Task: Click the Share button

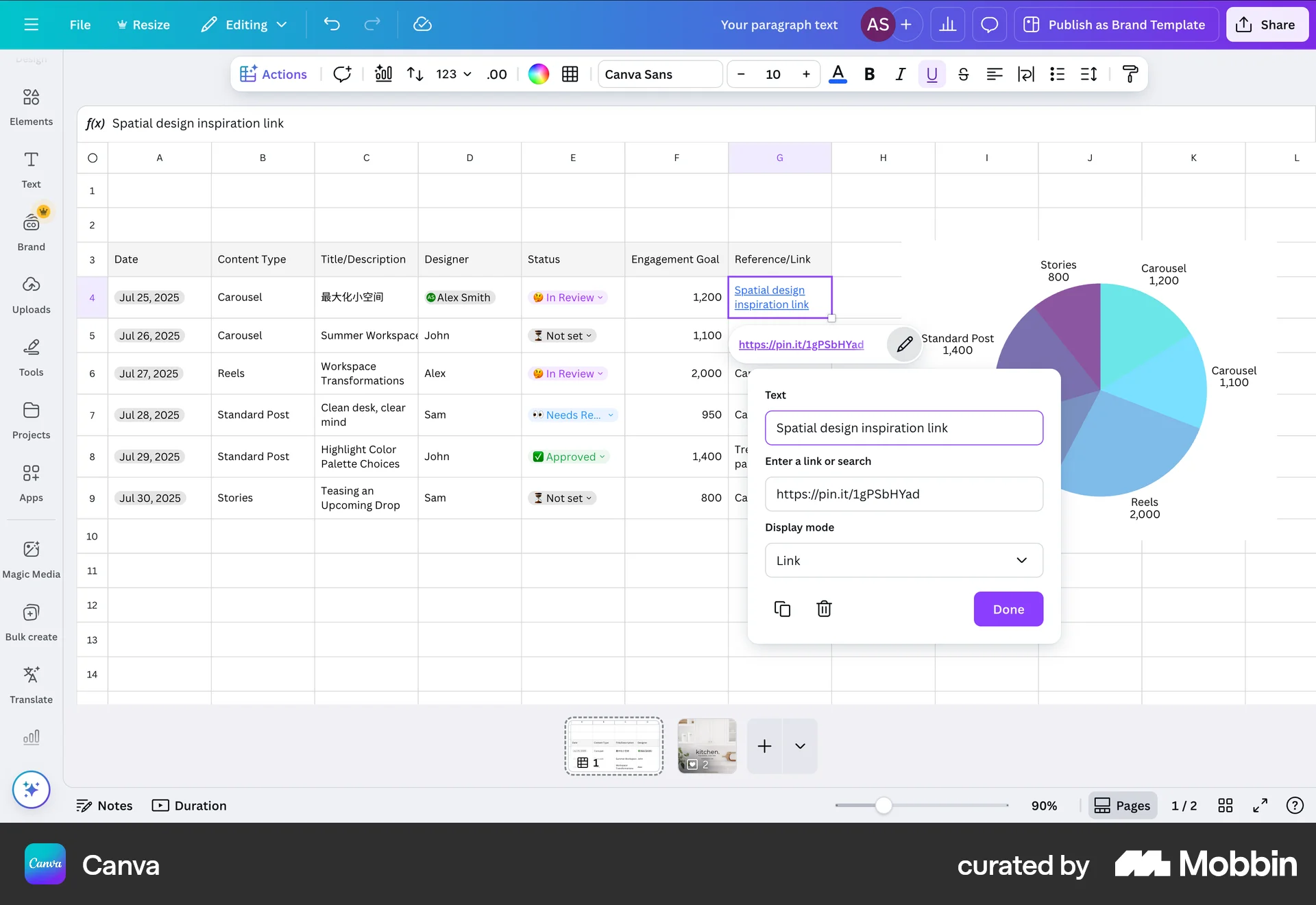Action: (x=1267, y=25)
